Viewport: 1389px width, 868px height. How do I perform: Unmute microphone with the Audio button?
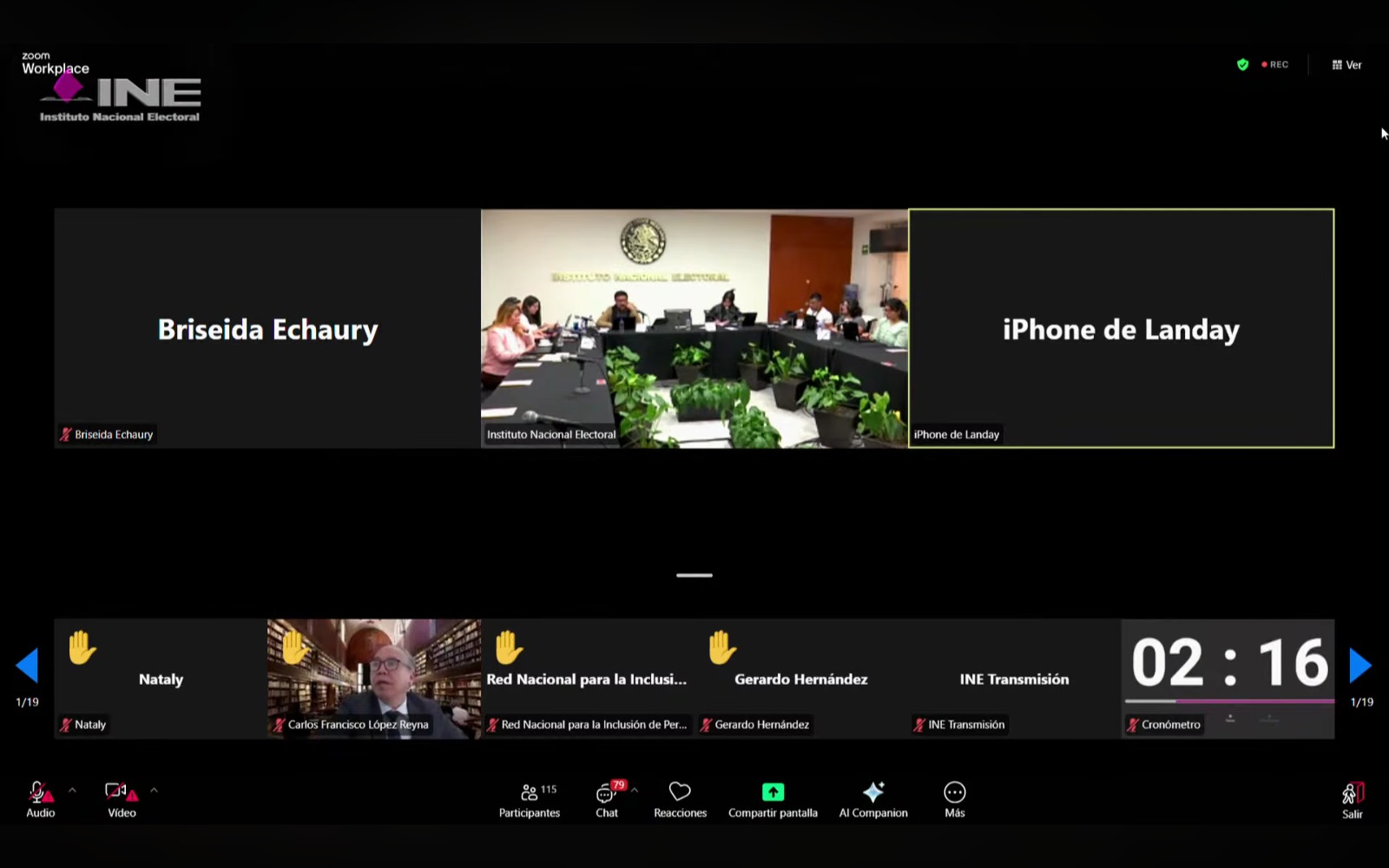click(40, 799)
